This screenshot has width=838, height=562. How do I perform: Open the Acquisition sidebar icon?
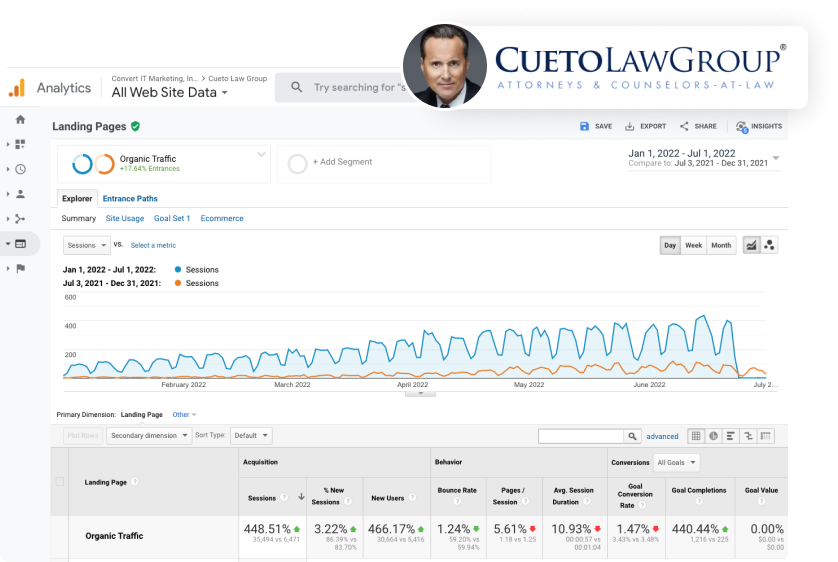(x=20, y=218)
